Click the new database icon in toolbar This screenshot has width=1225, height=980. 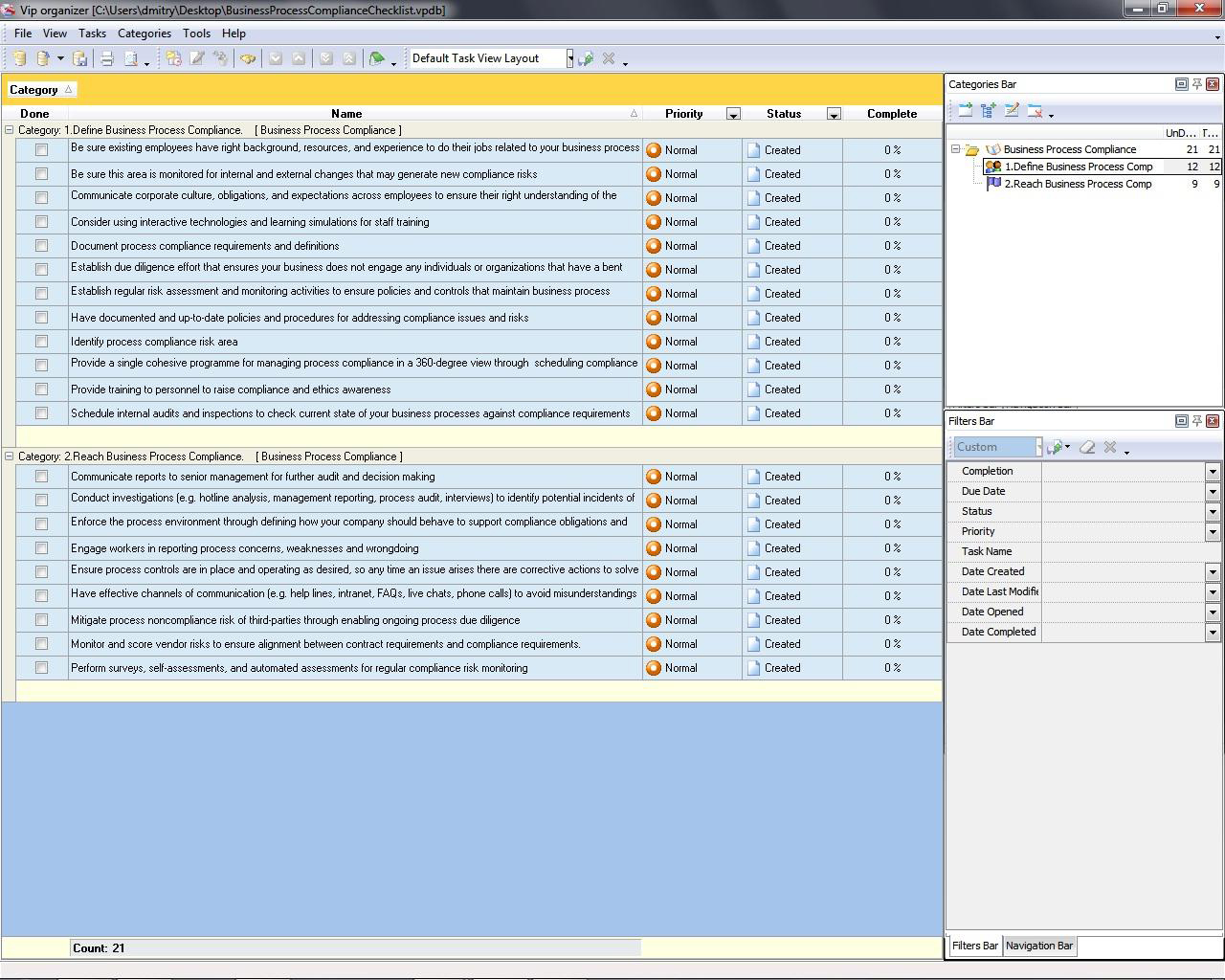pyautogui.click(x=19, y=58)
